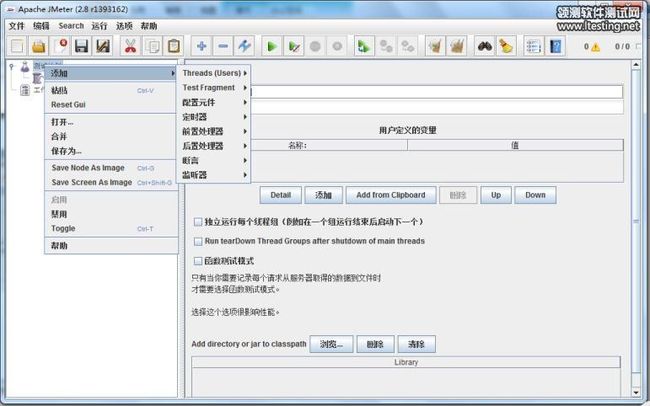Click Remote Start All icon
This screenshot has height=406, width=650.
pyautogui.click(x=364, y=46)
